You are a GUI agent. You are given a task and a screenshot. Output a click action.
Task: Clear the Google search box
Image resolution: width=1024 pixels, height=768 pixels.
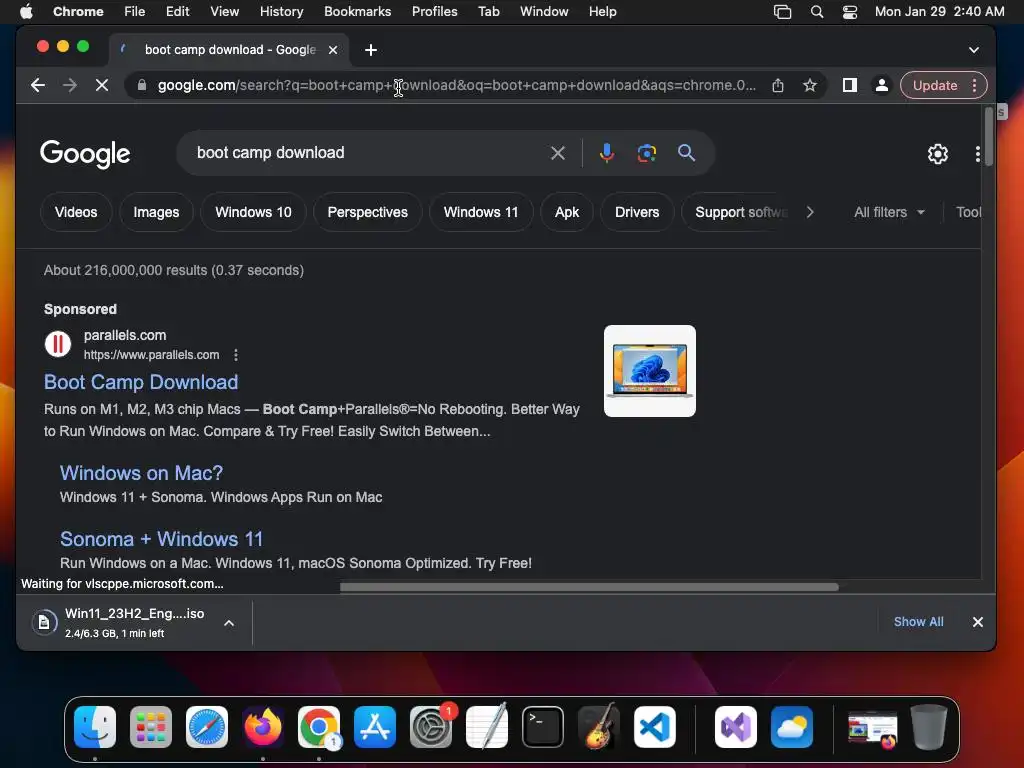click(x=558, y=153)
